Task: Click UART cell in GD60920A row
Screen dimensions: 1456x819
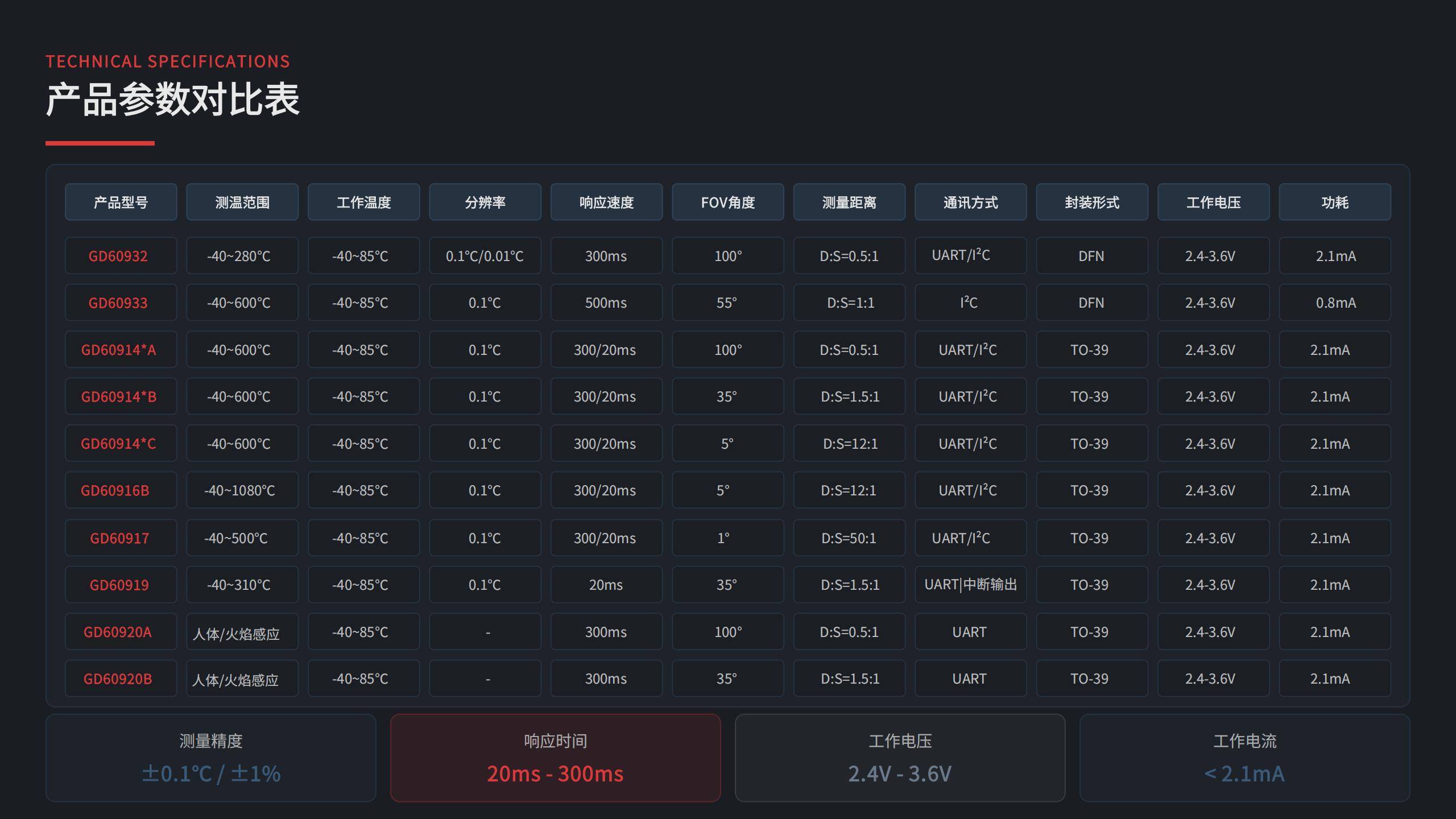Action: point(971,632)
